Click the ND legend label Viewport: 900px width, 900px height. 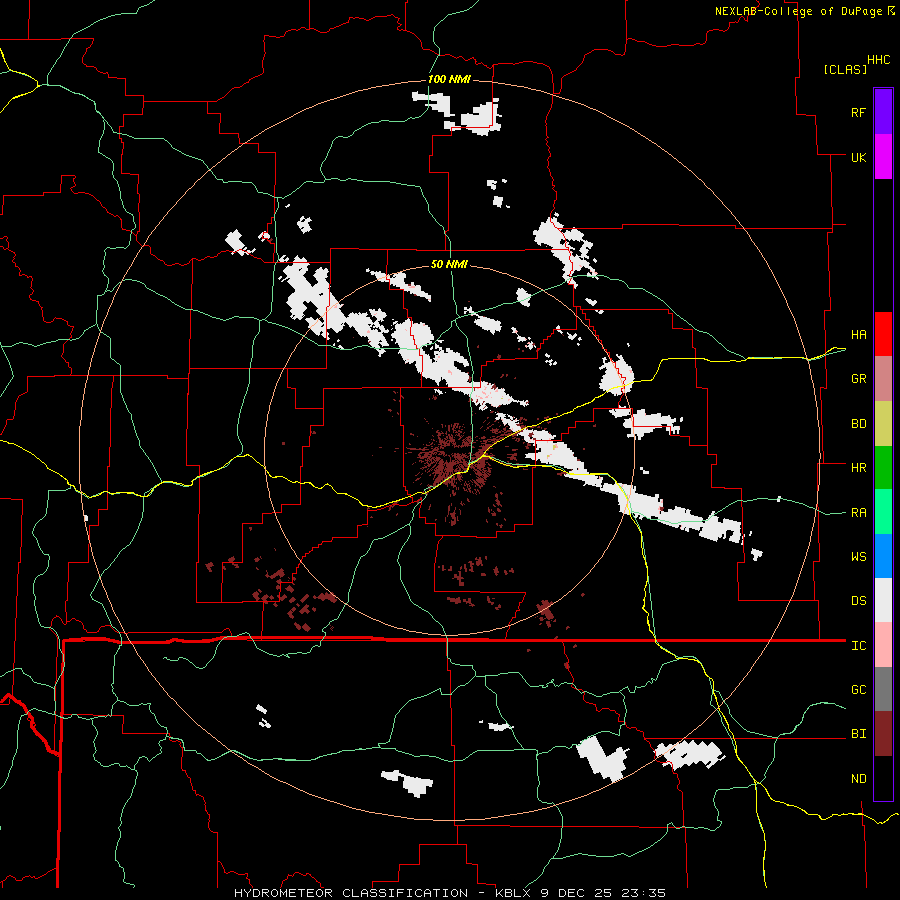(x=858, y=779)
